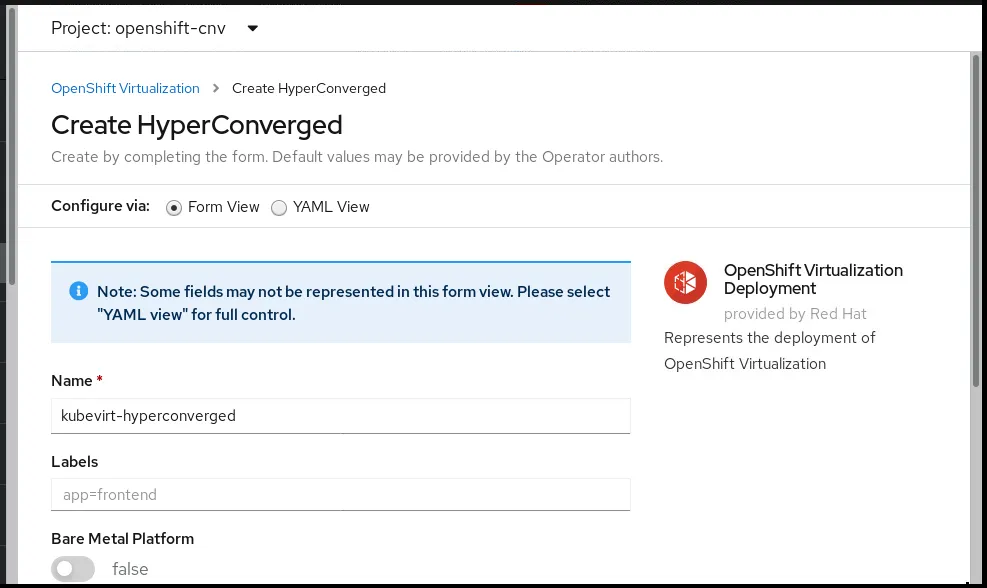Click the Bare Metal Platform label

pyautogui.click(x=122, y=538)
